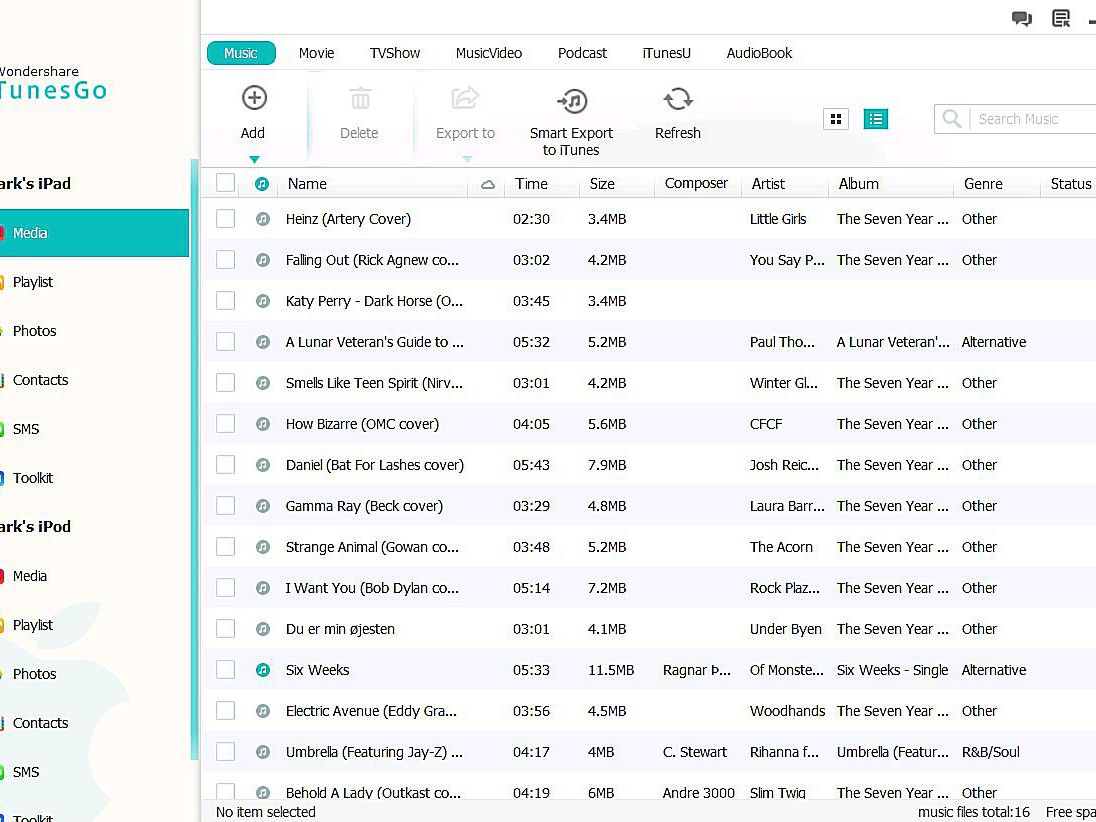Click music icon beside Du er min øjesten
Screen dimensions: 1096x822
(x=263, y=628)
